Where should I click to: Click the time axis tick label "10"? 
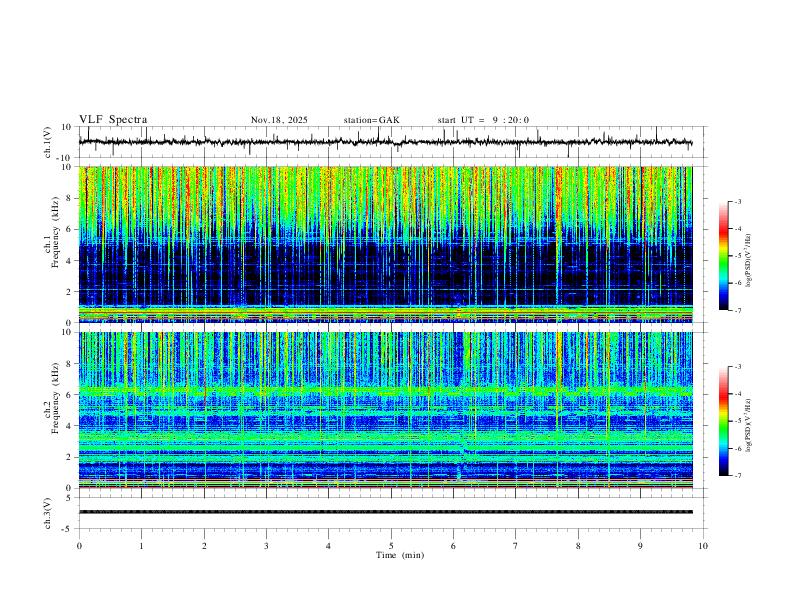[703, 546]
